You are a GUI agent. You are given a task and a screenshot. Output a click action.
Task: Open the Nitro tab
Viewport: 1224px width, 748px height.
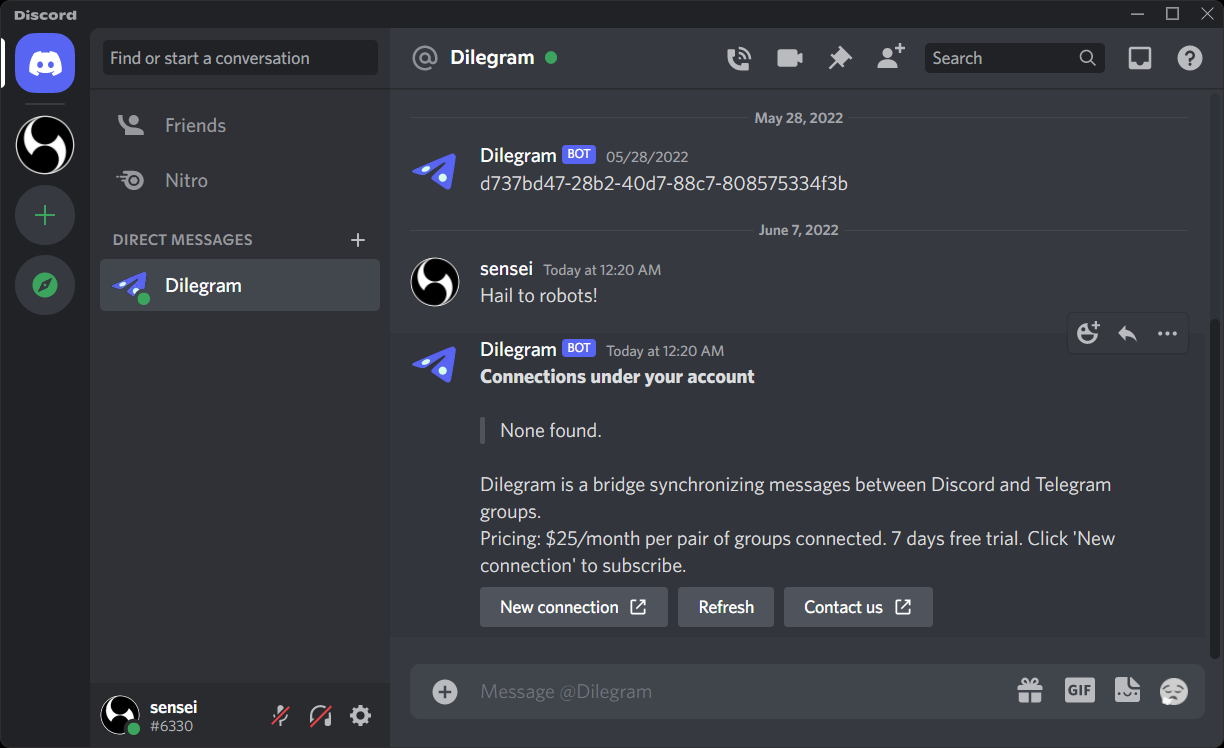[x=240, y=181]
